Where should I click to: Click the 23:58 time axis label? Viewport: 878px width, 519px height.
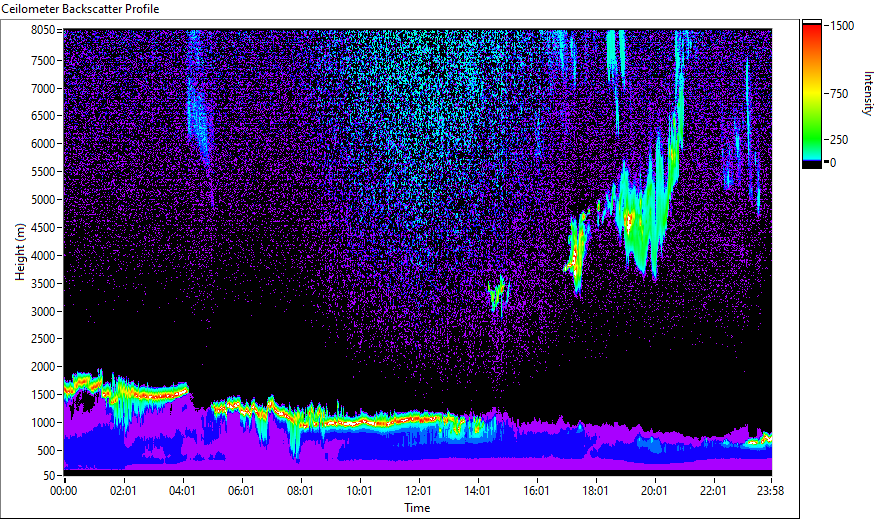pyautogui.click(x=770, y=491)
